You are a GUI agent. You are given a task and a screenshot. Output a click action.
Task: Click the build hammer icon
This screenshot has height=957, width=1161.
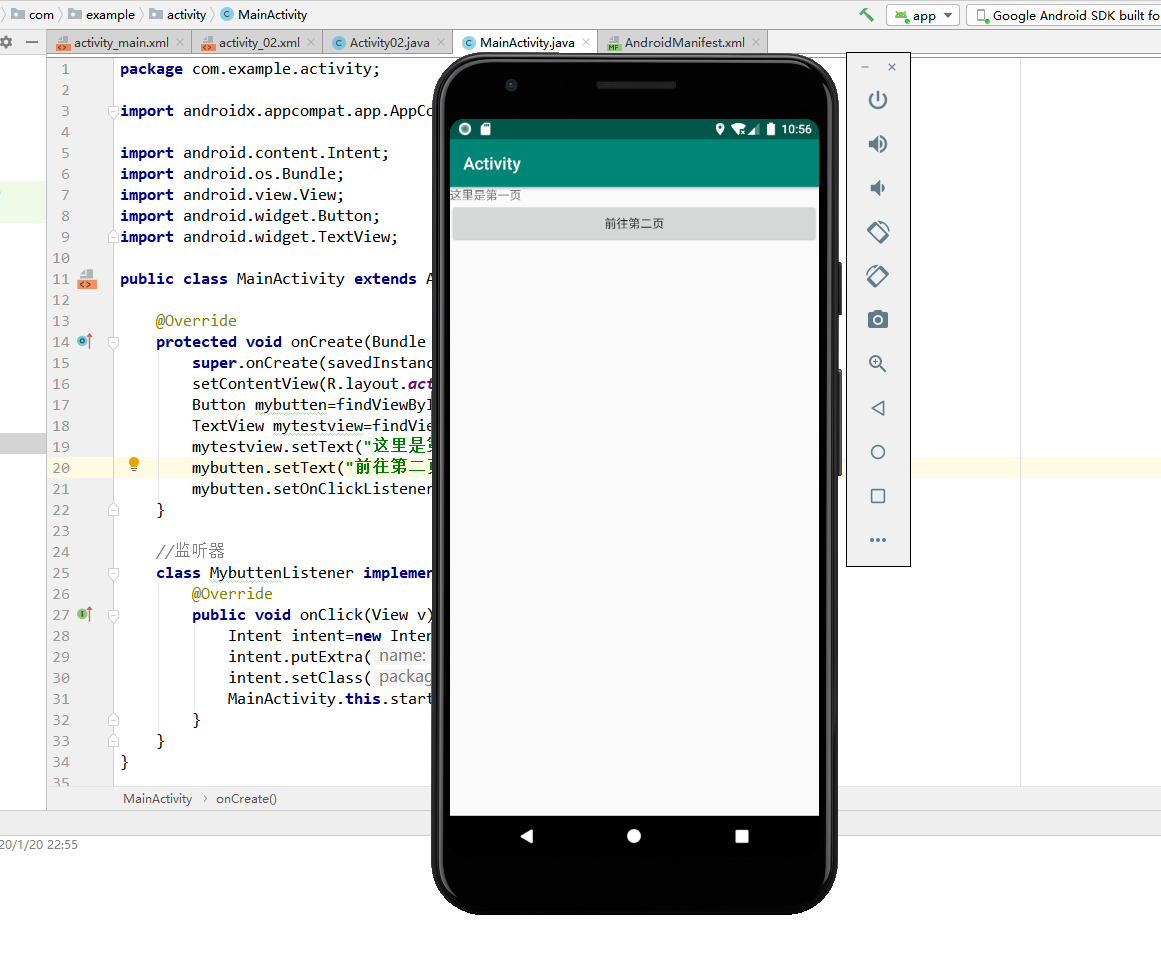(866, 15)
